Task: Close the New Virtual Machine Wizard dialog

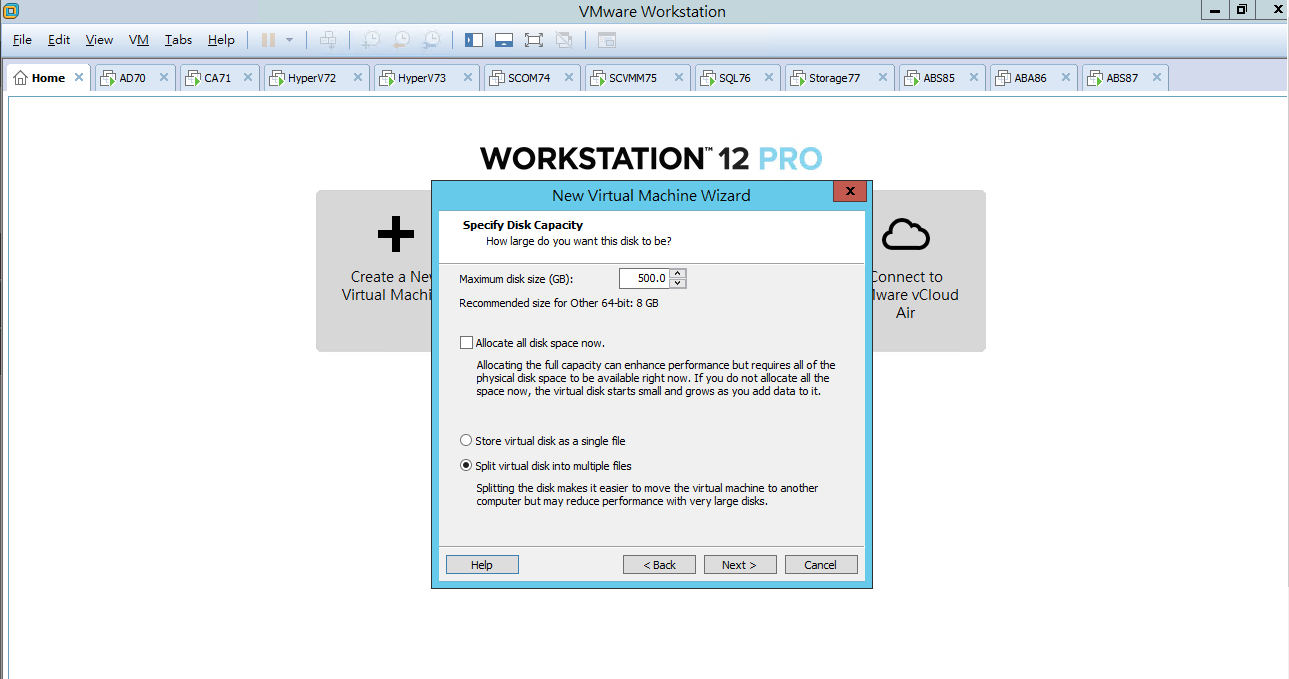Action: point(849,191)
